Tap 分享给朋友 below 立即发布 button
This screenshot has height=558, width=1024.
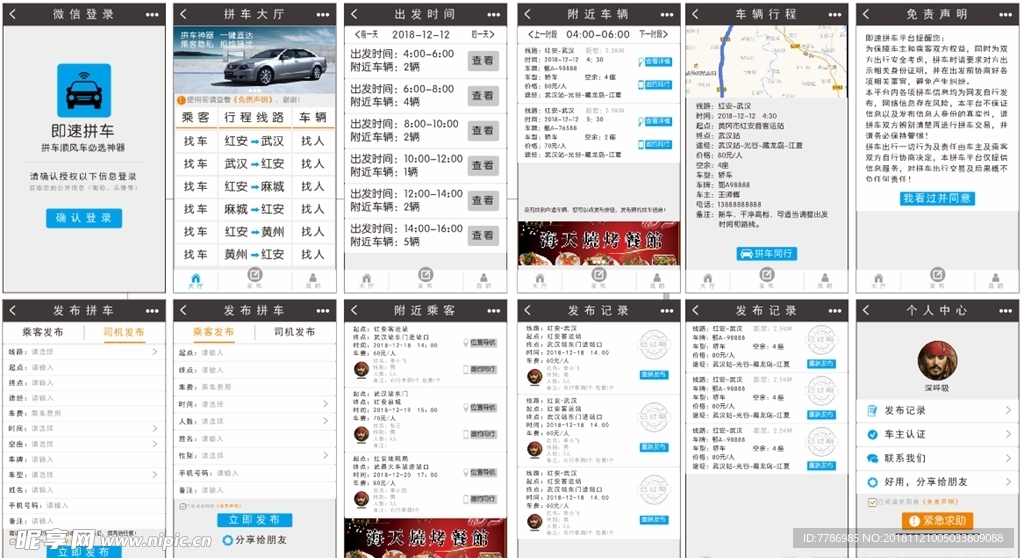[x=255, y=540]
